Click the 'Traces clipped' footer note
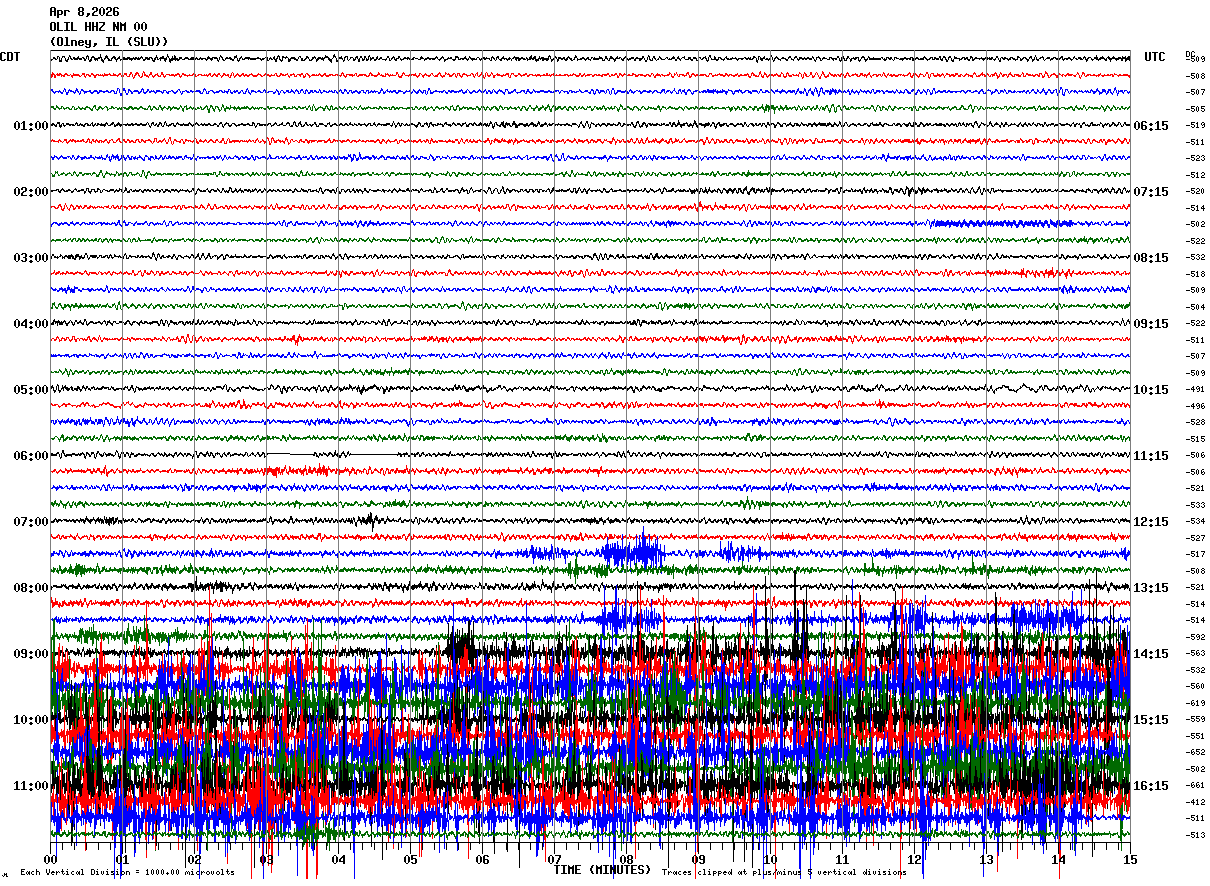 (784, 873)
